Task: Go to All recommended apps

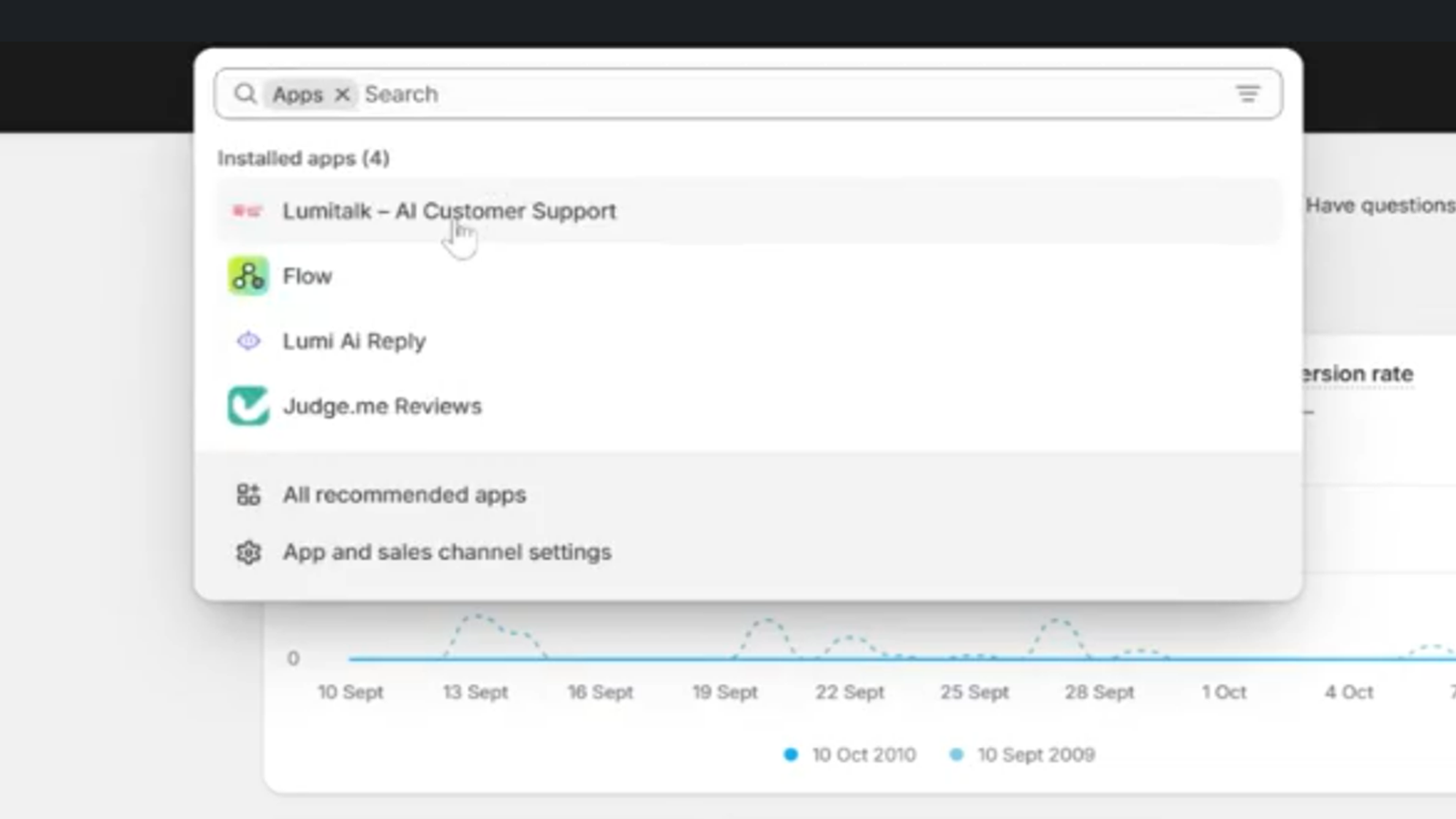Action: pyautogui.click(x=748, y=494)
